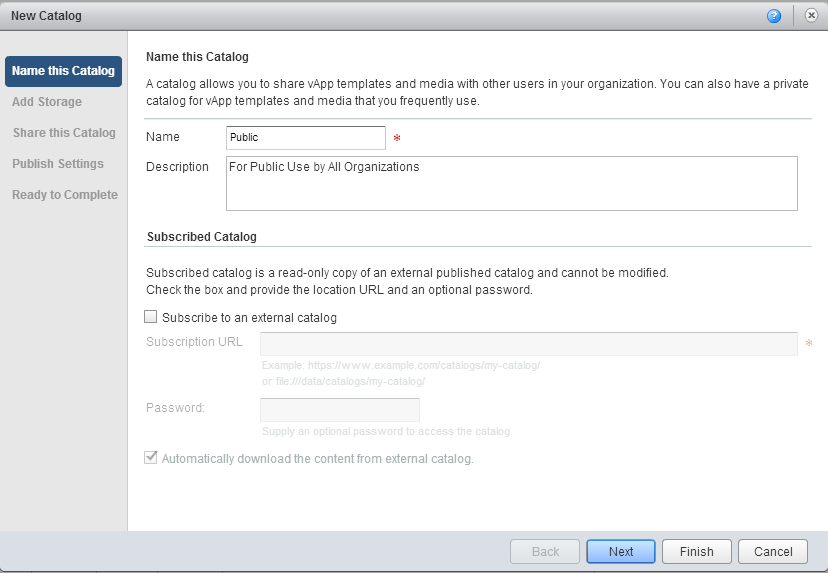Click the New Catalog title bar text
Viewport: 828px width, 573px height.
[46, 16]
